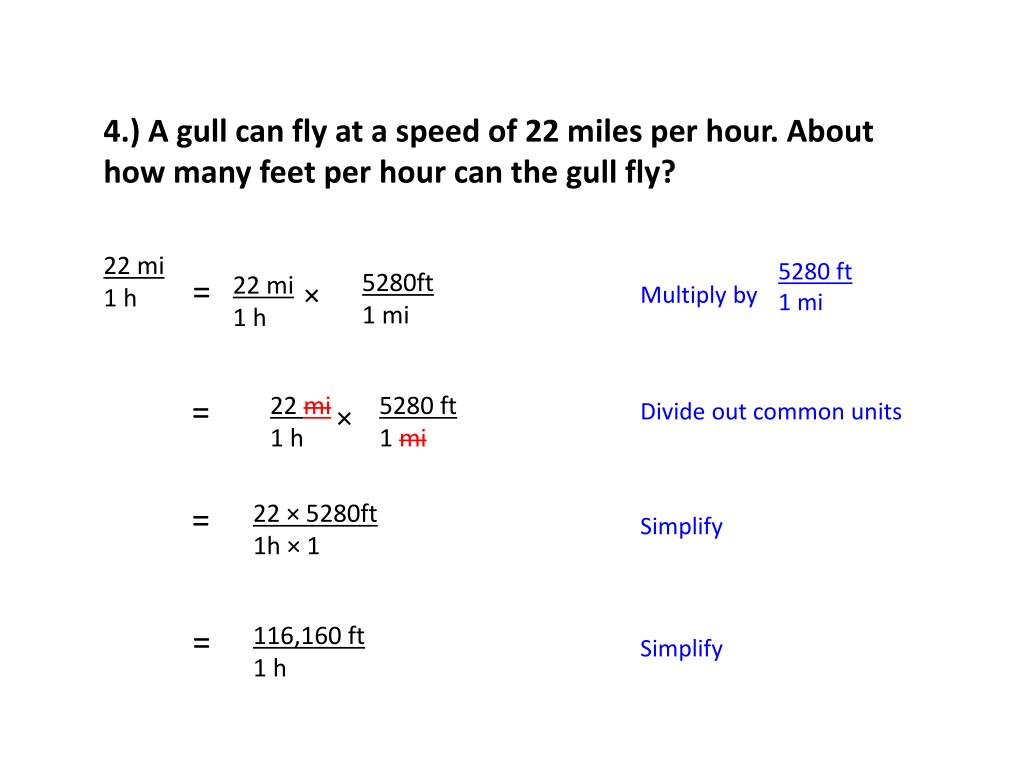Click the blue '5280 ft' fraction numerator

pos(814,271)
